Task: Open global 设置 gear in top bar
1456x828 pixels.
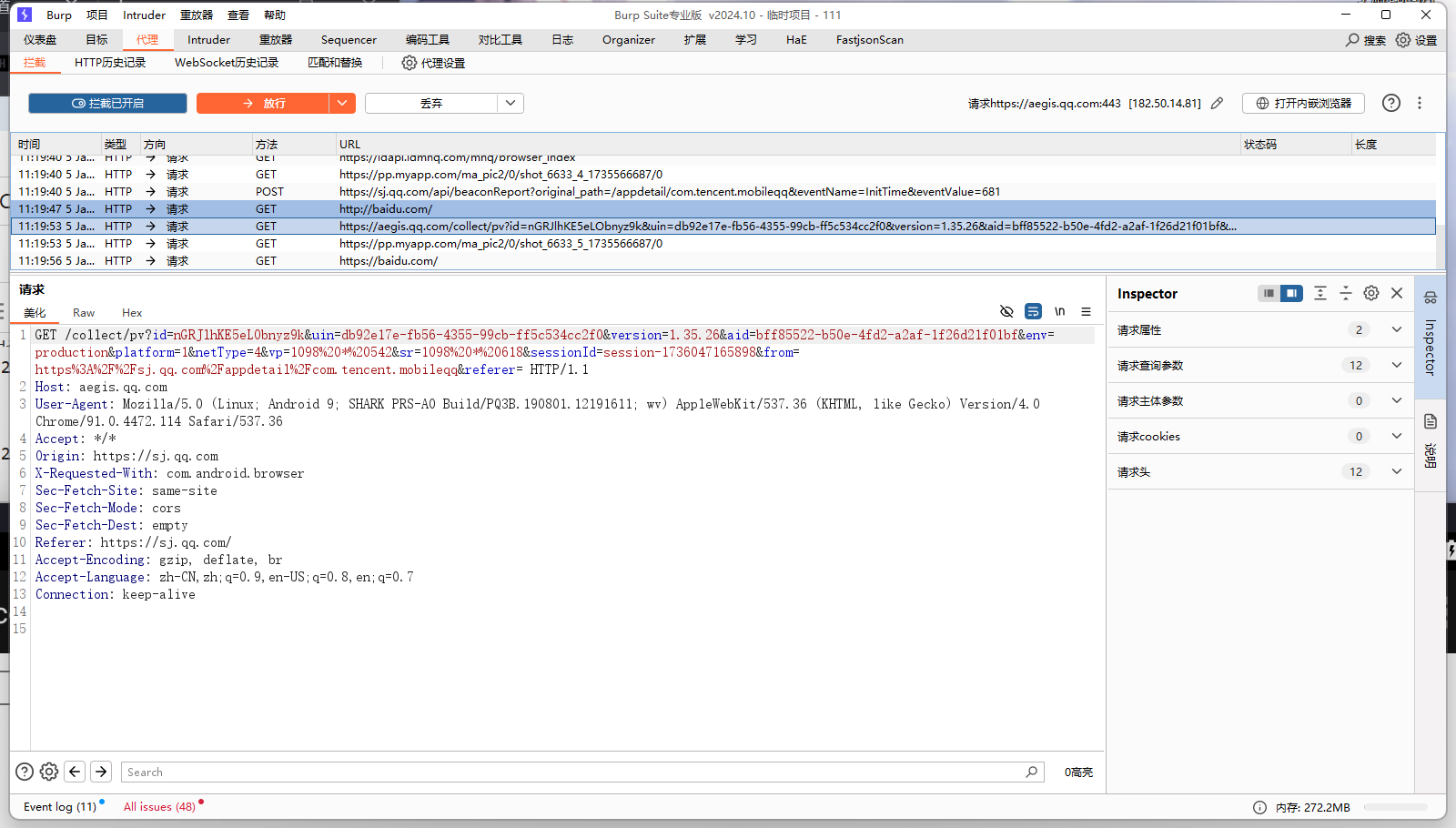Action: [1403, 40]
